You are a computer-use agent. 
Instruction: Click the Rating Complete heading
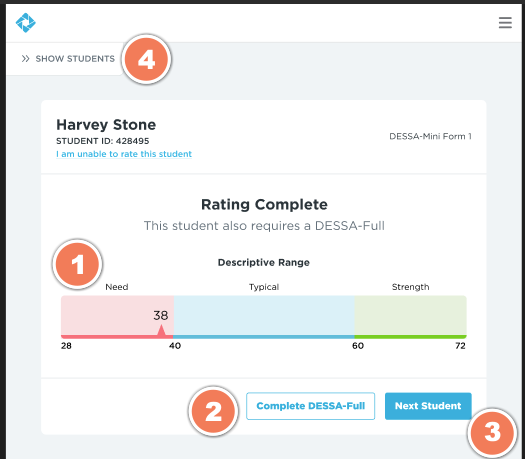point(264,205)
